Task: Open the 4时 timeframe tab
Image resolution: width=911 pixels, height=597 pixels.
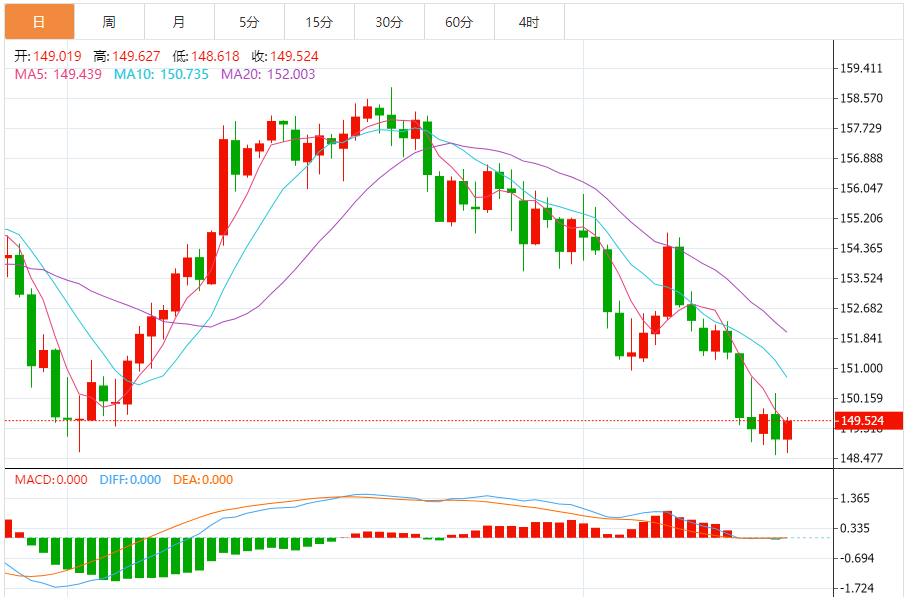Action: tap(529, 22)
